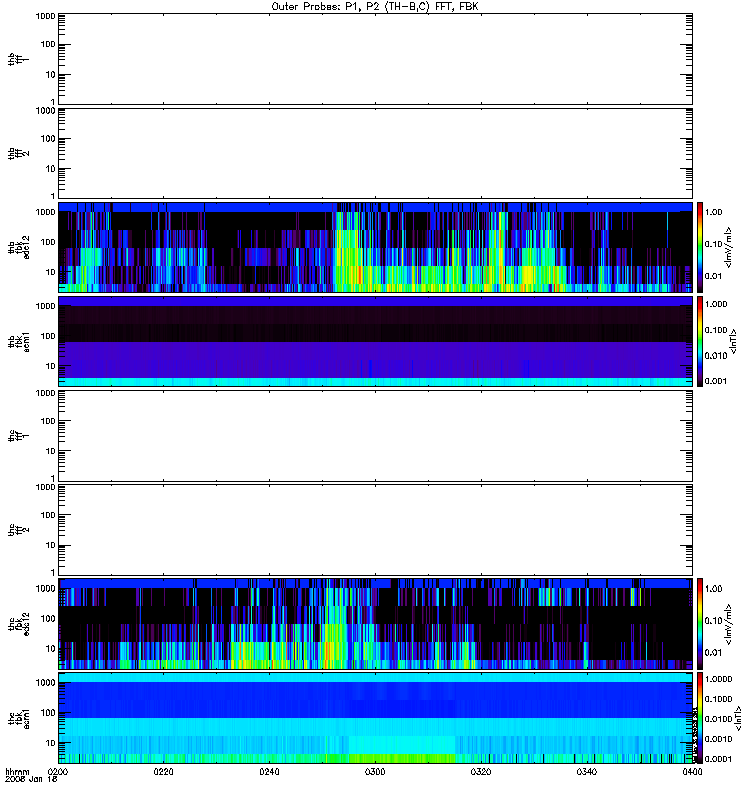Select the "0220" time axis label

click(x=163, y=771)
